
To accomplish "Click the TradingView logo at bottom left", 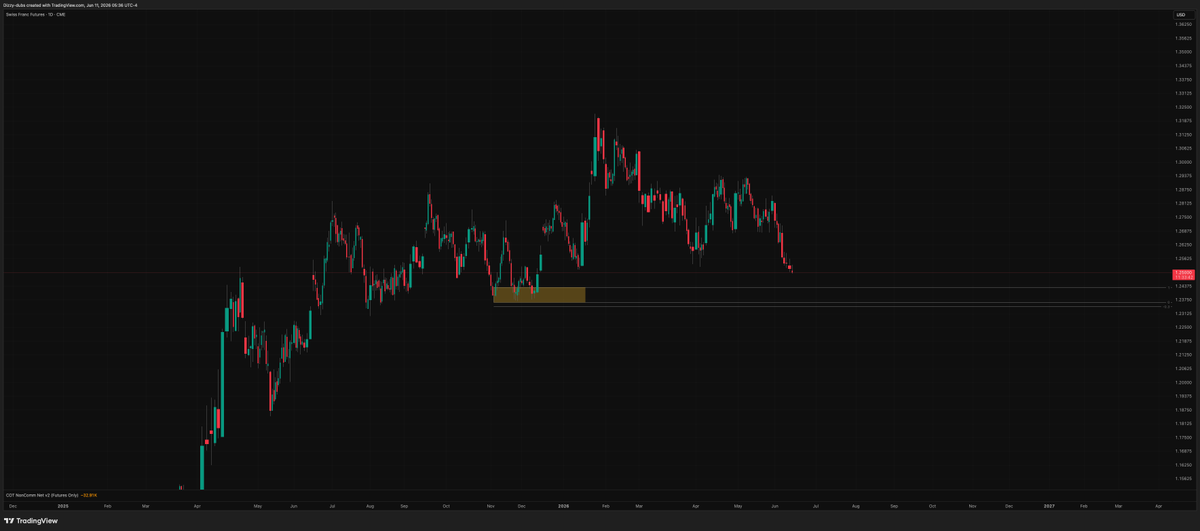I will (x=31, y=521).
